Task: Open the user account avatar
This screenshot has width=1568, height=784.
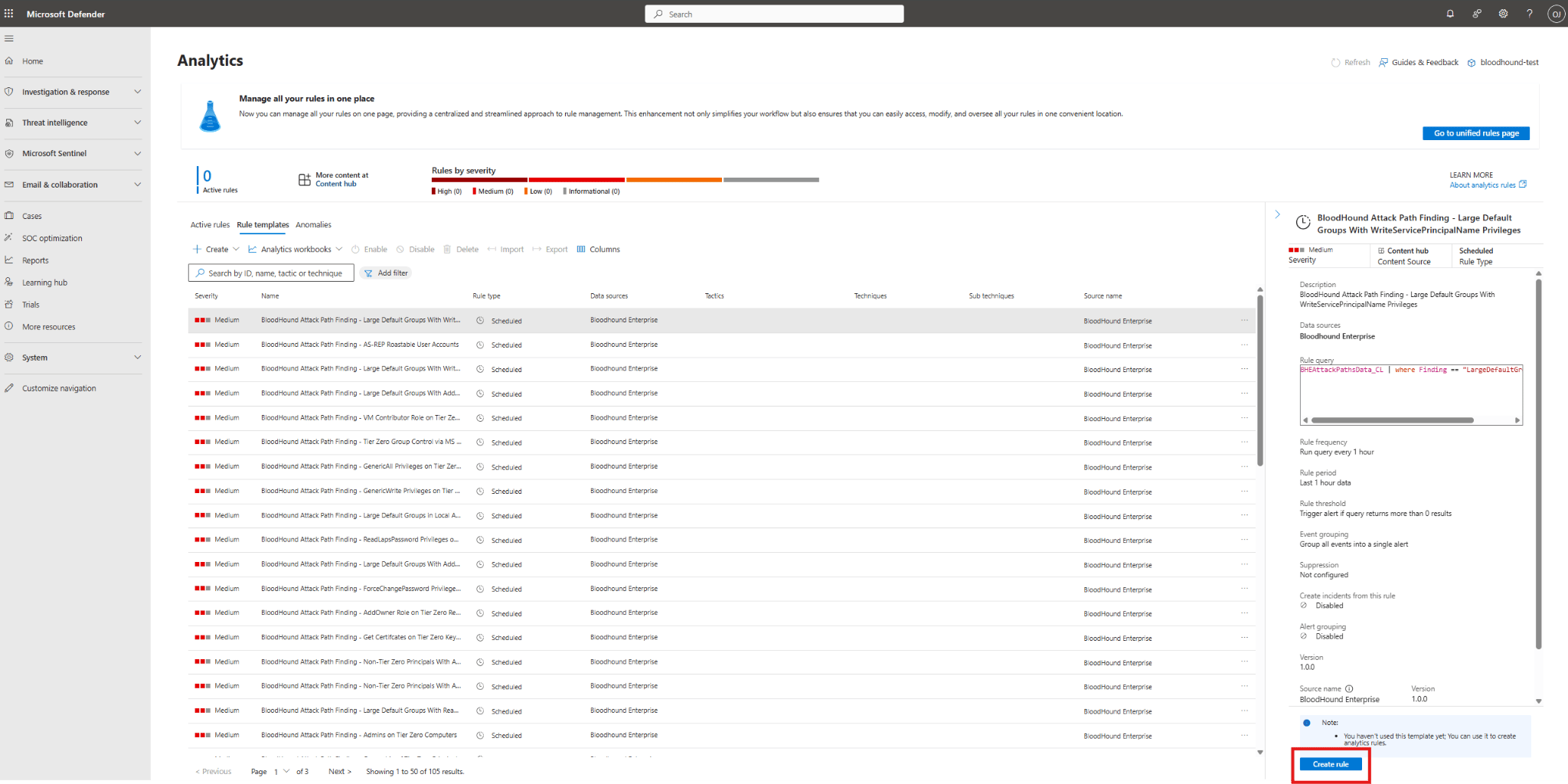Action: [1557, 14]
